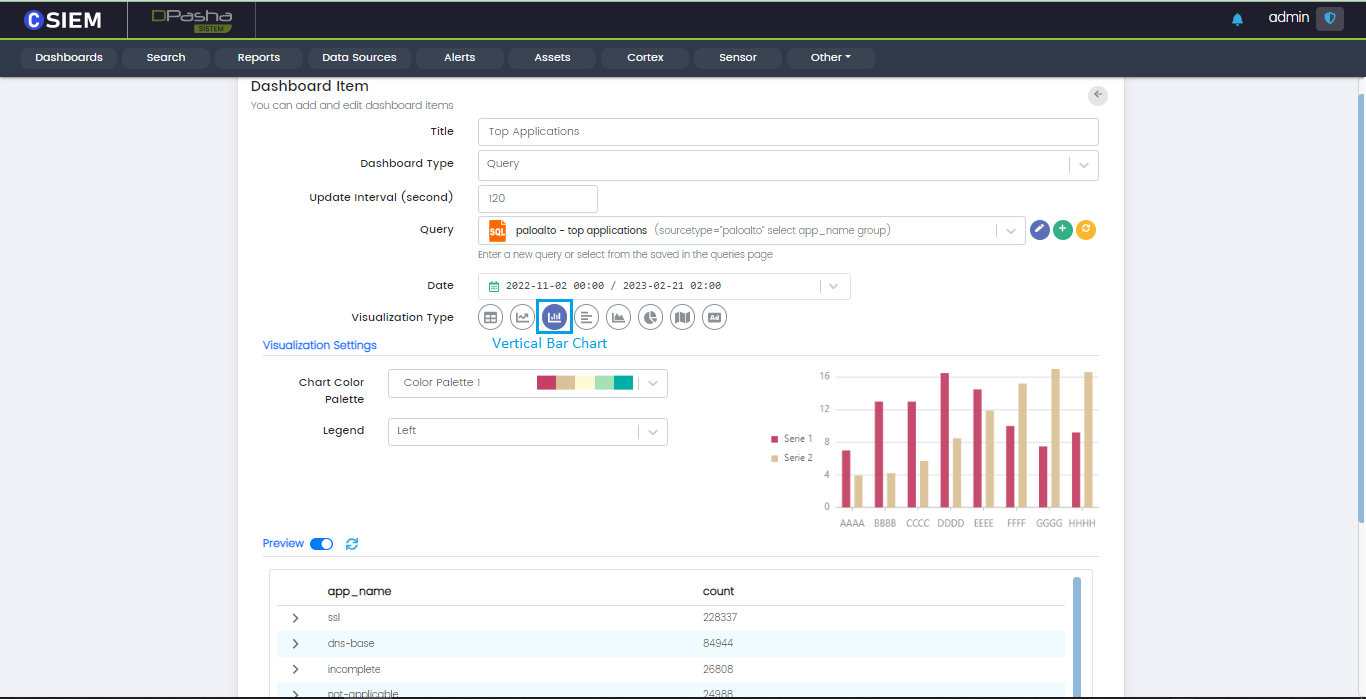
Task: Open the Dashboard Type dropdown
Action: pyautogui.click(x=788, y=164)
